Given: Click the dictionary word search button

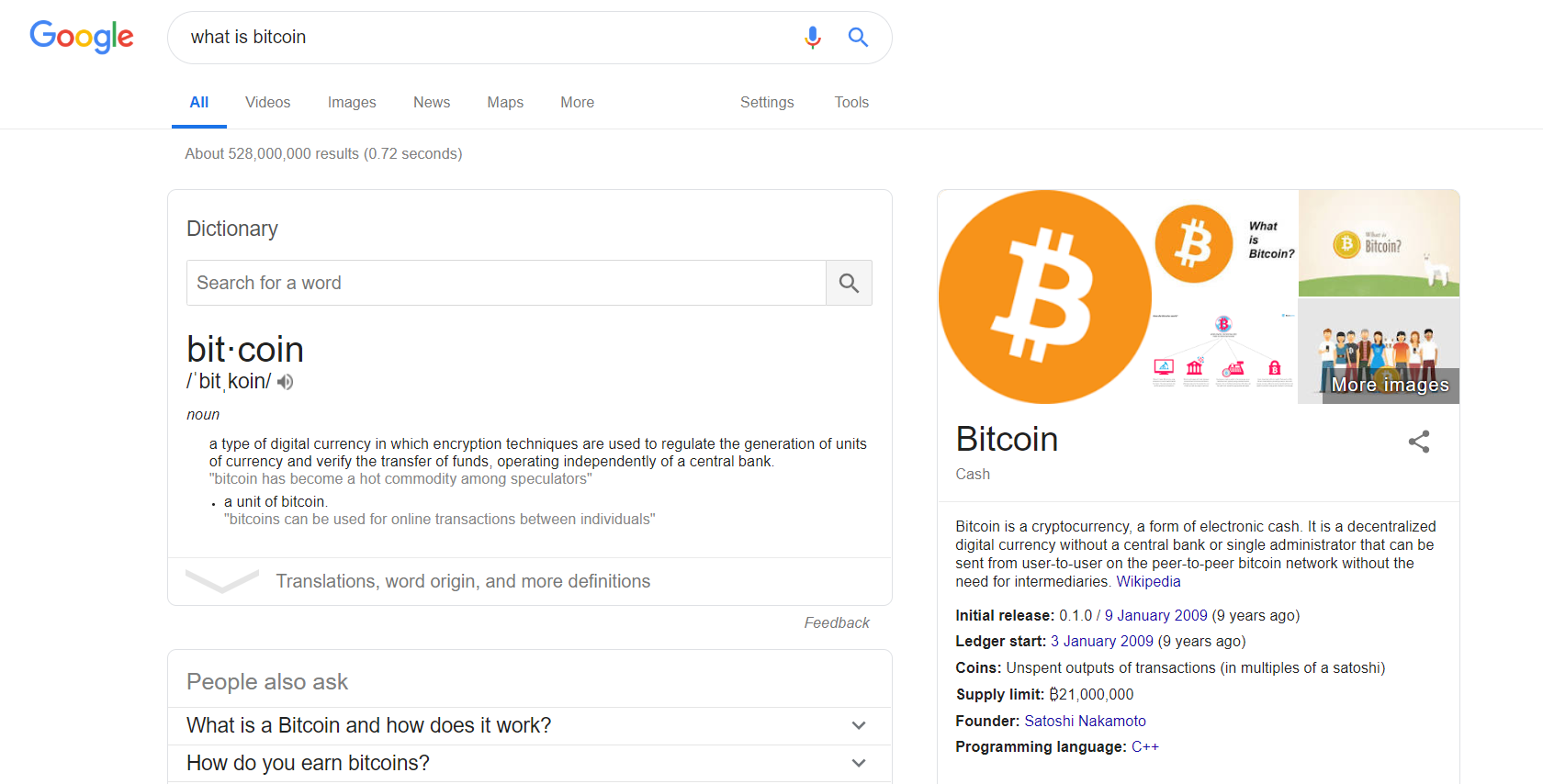Looking at the screenshot, I should 849,283.
